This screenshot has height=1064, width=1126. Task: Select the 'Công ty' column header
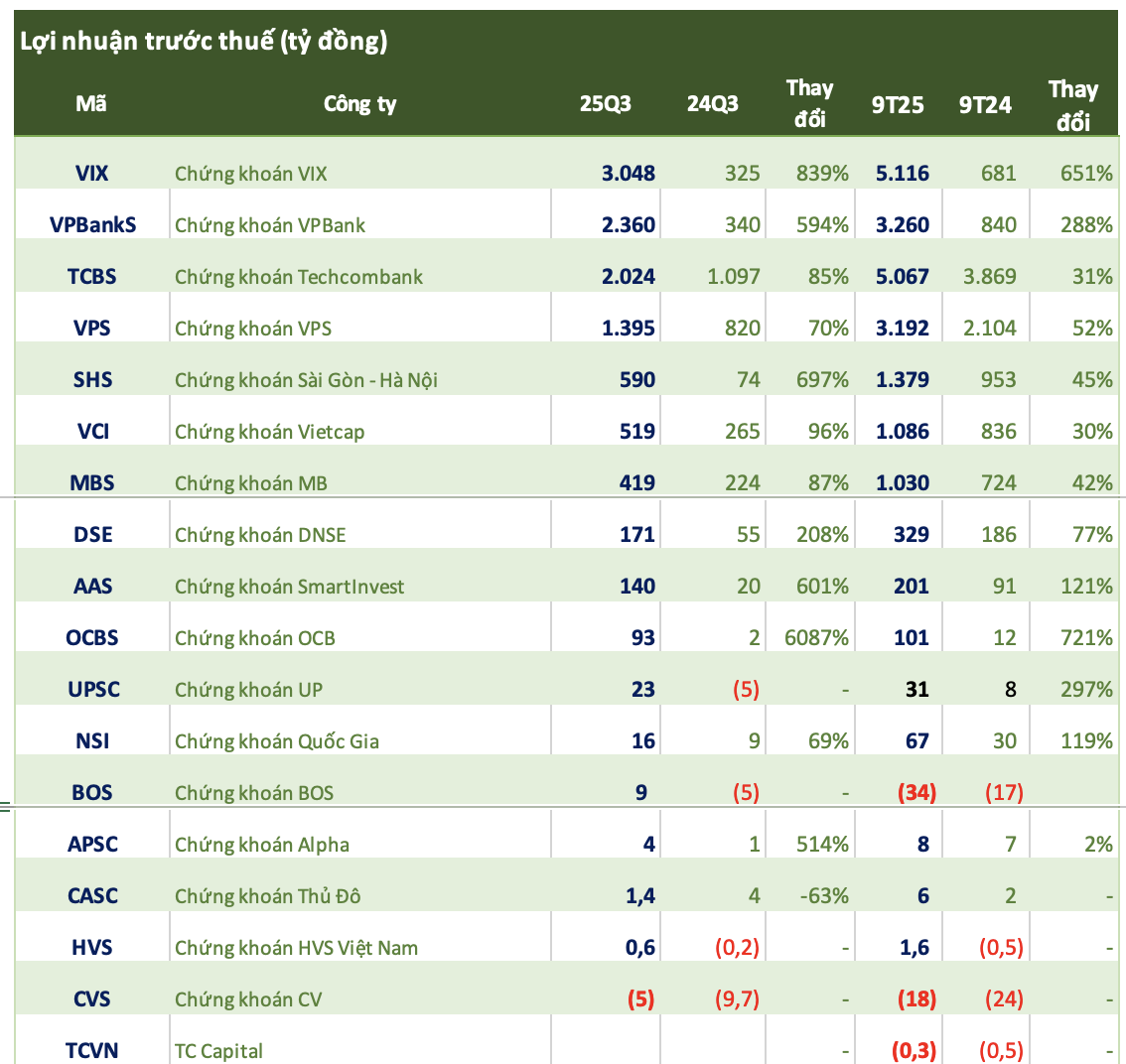359,104
